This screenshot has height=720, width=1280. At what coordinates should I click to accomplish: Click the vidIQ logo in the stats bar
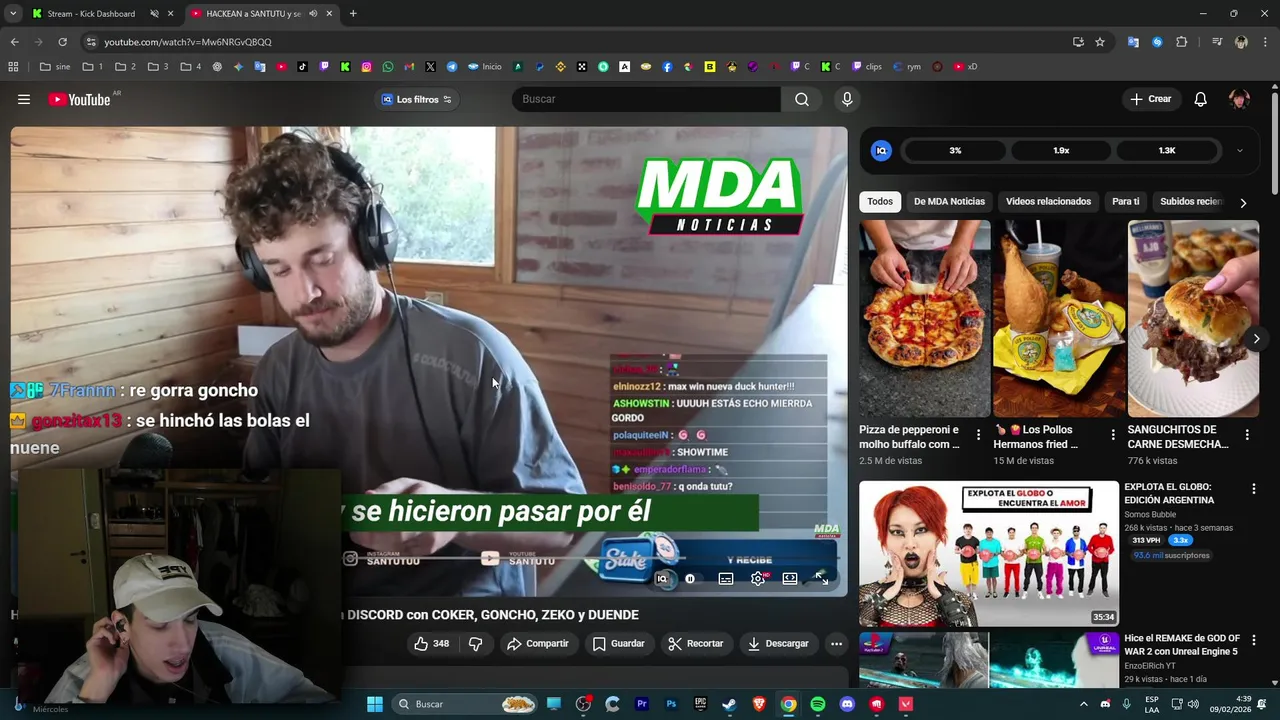click(881, 150)
